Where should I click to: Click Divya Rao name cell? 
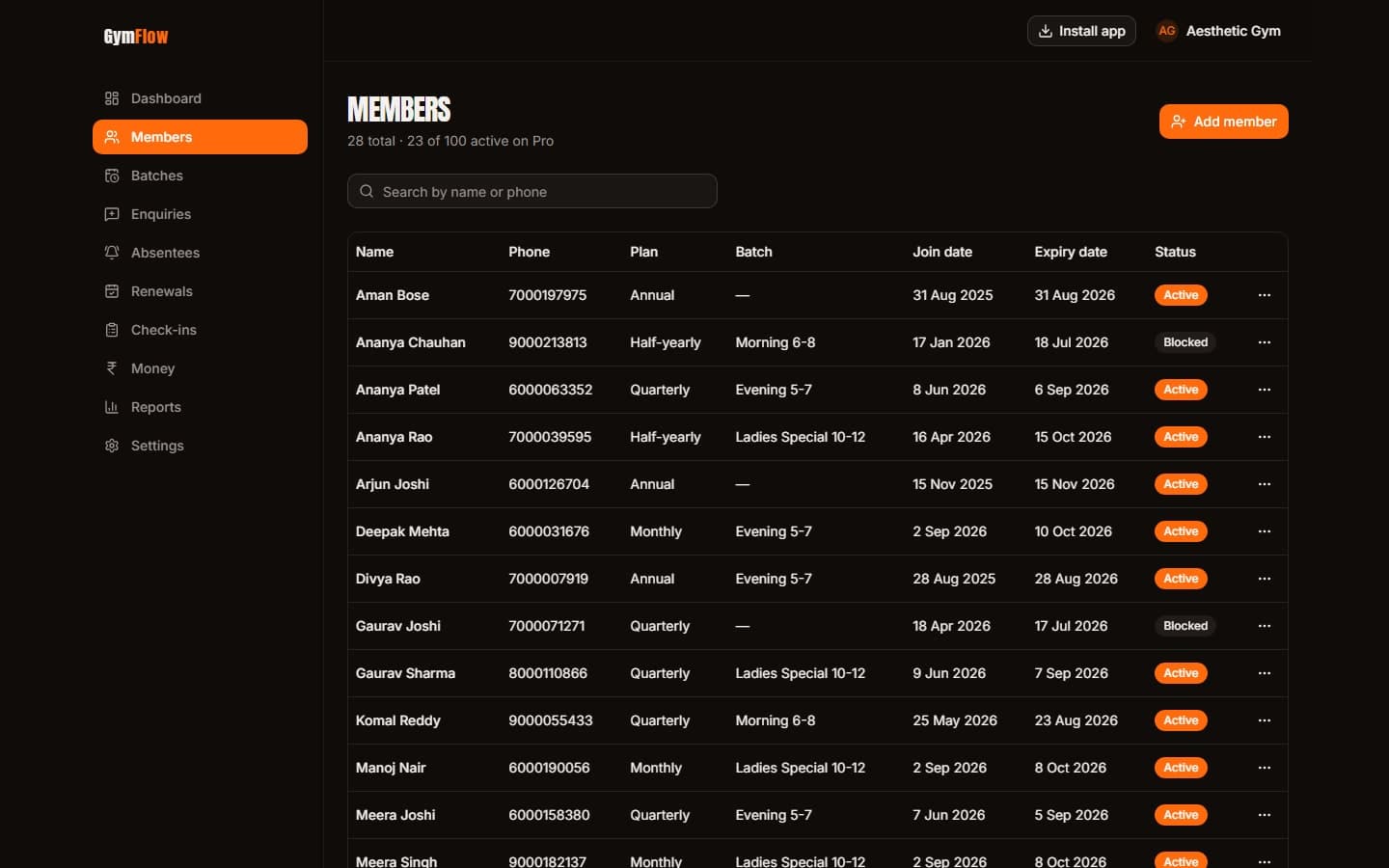pos(388,579)
